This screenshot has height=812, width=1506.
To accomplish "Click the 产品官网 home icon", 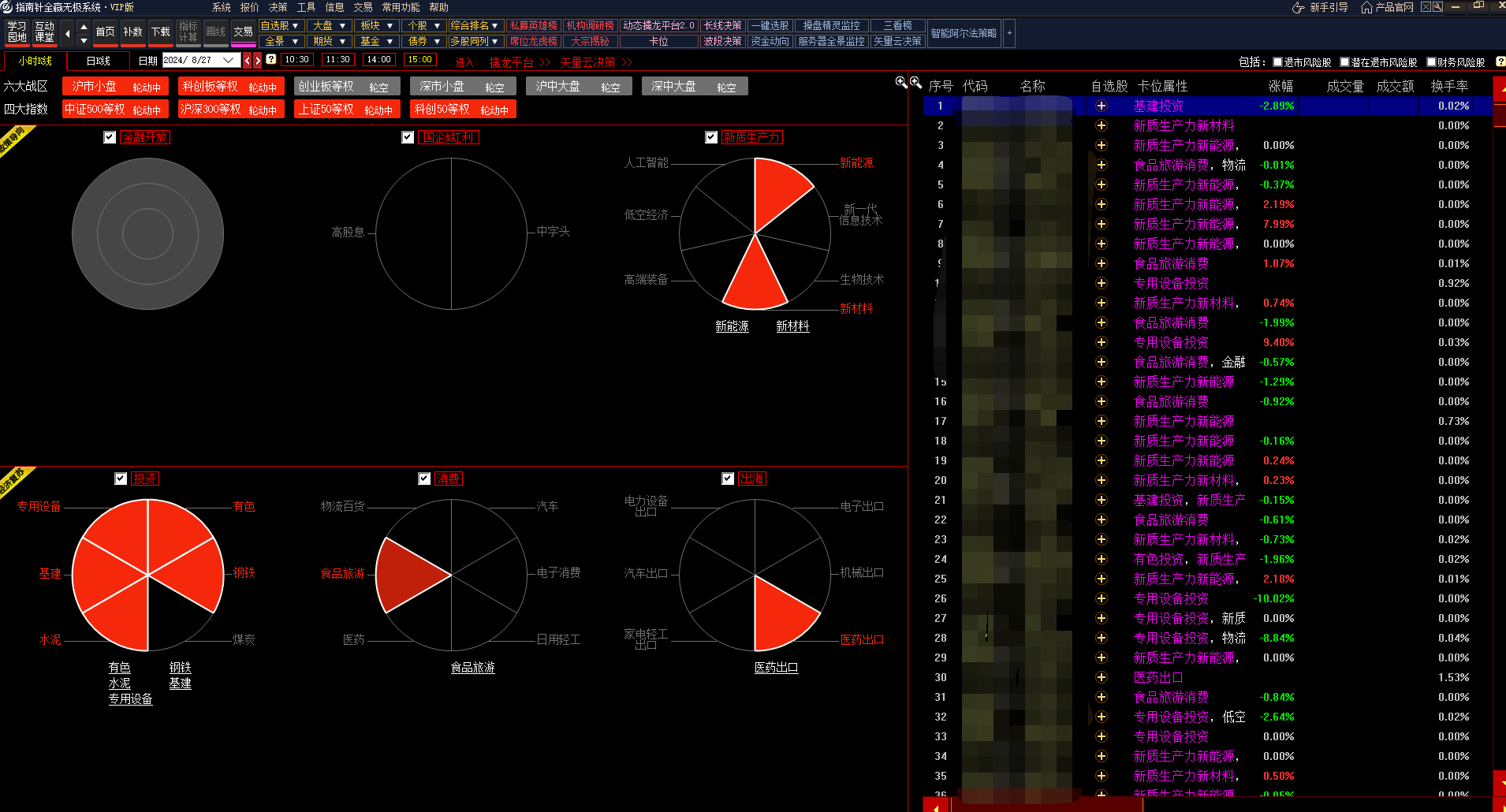I will pyautogui.click(x=1366, y=7).
